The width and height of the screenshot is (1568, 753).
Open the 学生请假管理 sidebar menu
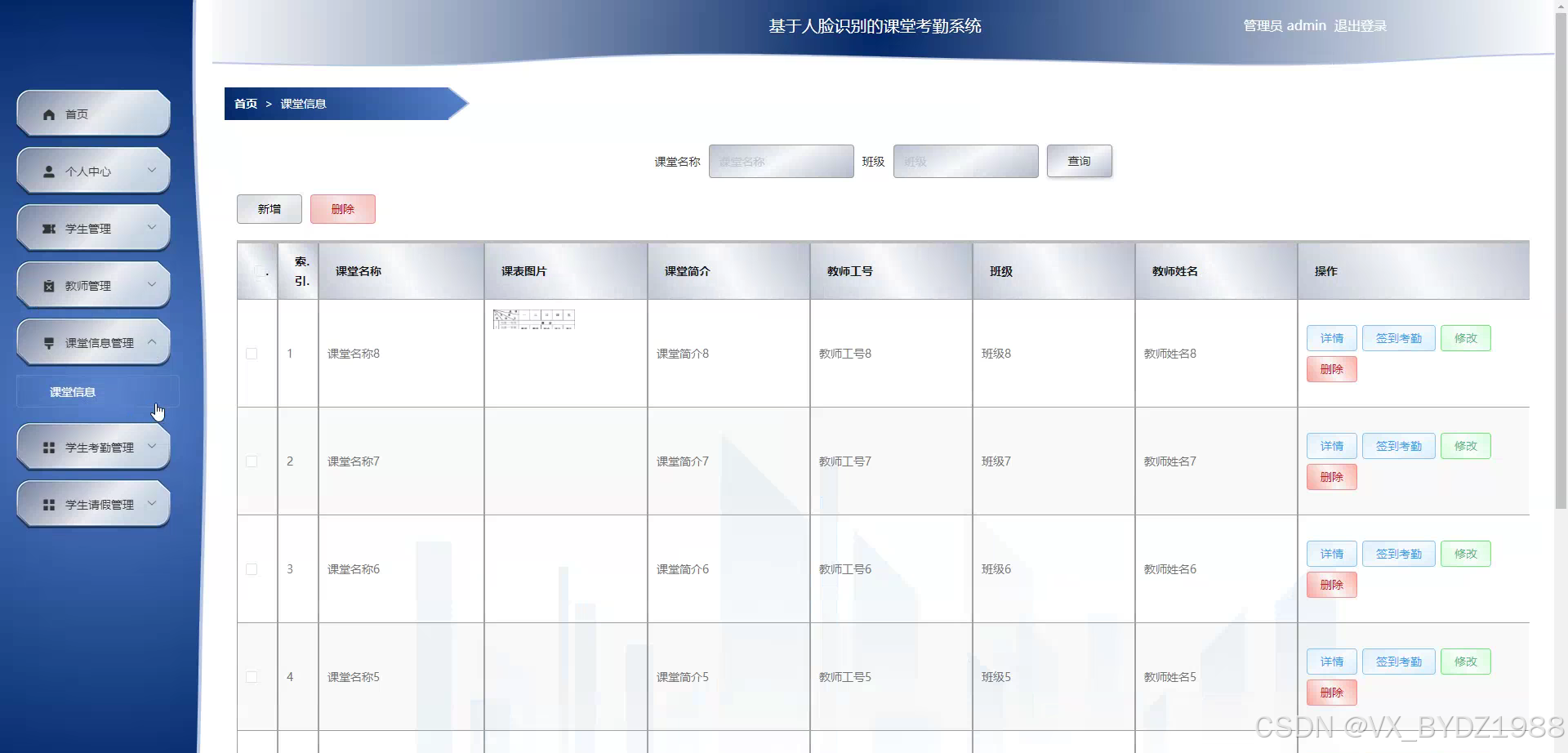click(x=93, y=504)
